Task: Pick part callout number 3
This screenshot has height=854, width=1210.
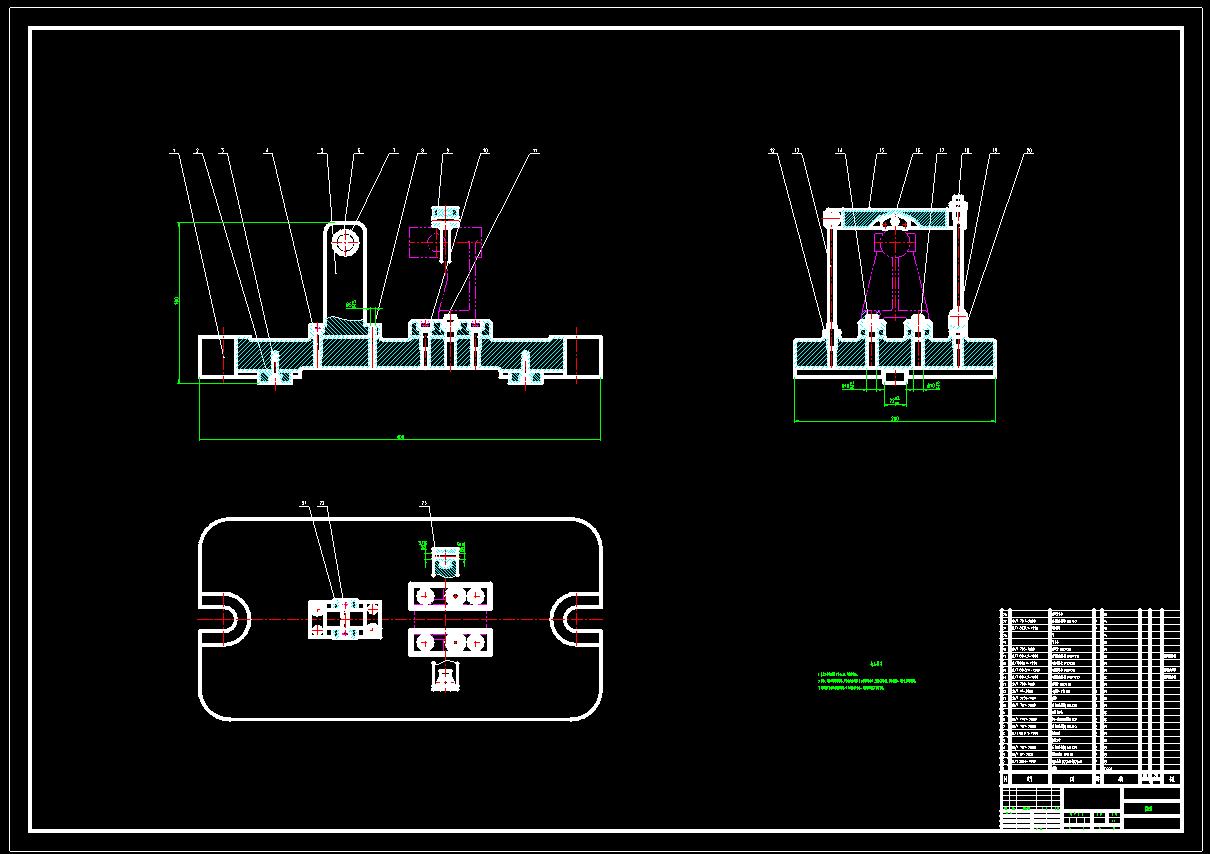Action: (x=222, y=151)
